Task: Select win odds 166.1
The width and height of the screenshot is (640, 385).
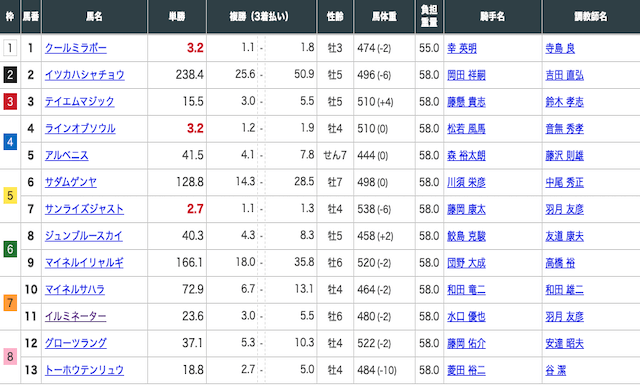Action: click(x=189, y=263)
